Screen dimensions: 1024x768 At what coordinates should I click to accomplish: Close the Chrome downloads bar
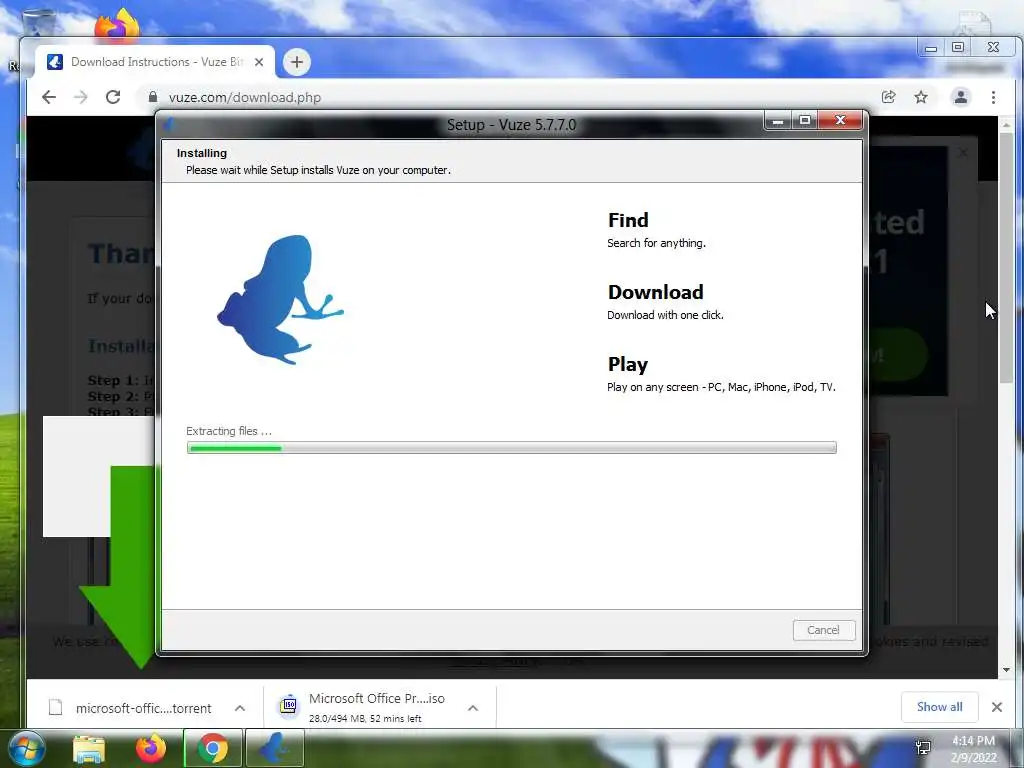coord(997,707)
